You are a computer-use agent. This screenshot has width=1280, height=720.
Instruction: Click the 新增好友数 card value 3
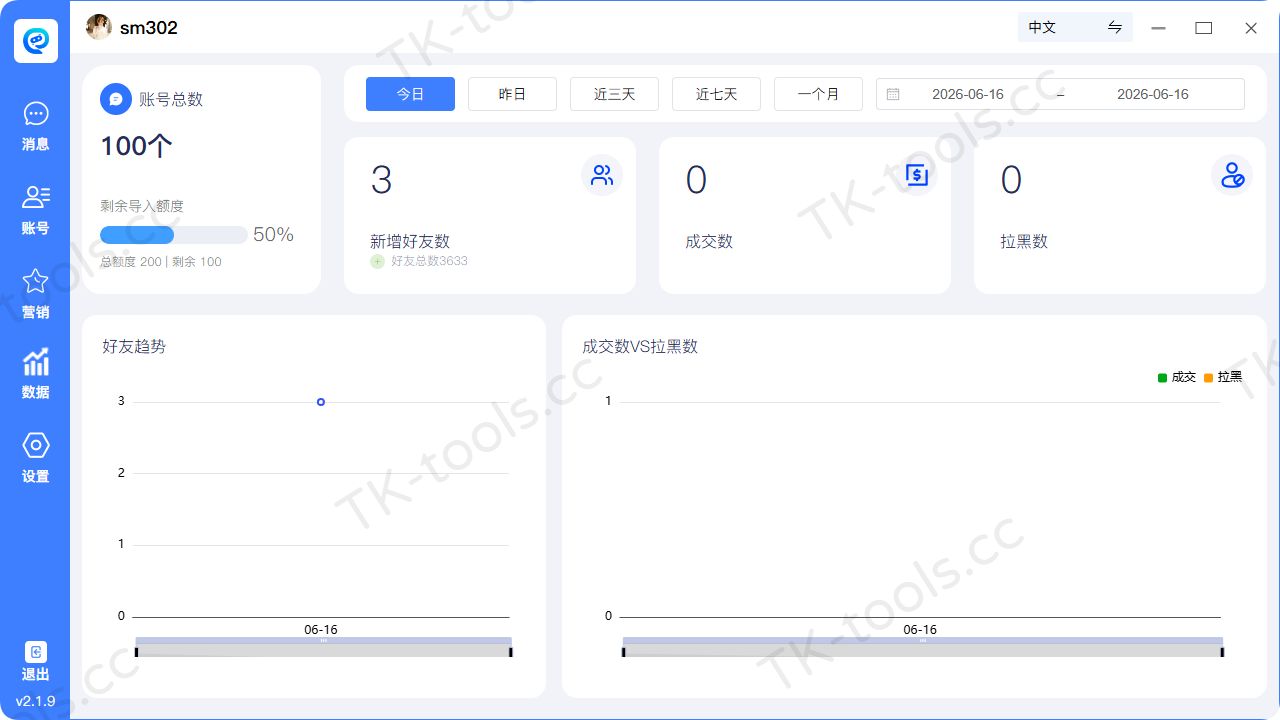point(381,180)
